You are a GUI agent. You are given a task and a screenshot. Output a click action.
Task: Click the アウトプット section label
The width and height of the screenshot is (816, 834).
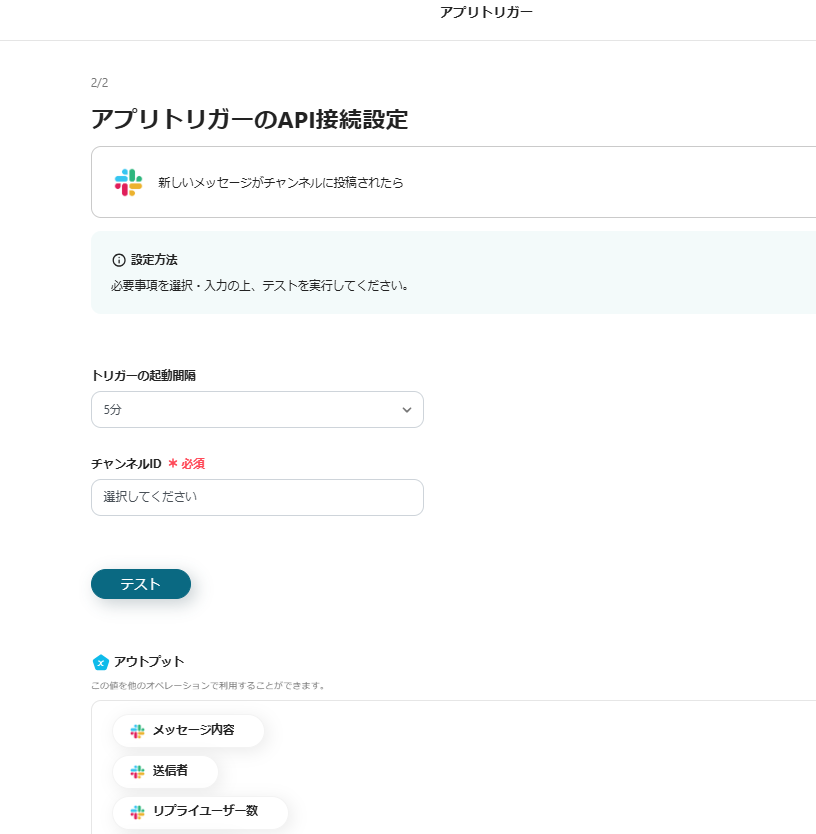pyautogui.click(x=149, y=662)
